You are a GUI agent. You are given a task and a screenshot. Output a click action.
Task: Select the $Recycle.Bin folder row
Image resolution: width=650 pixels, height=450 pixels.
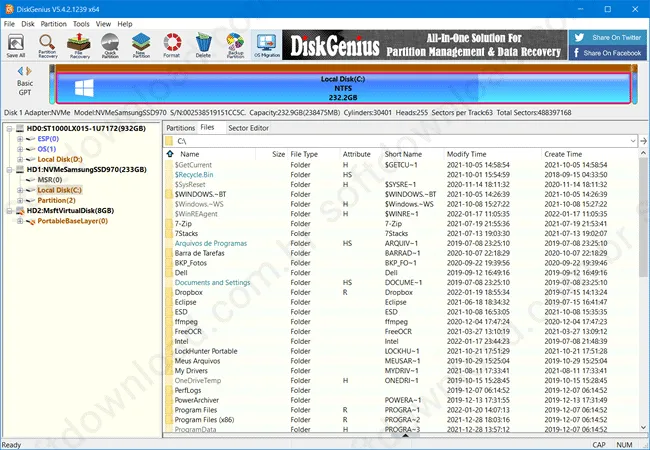[x=401, y=175]
